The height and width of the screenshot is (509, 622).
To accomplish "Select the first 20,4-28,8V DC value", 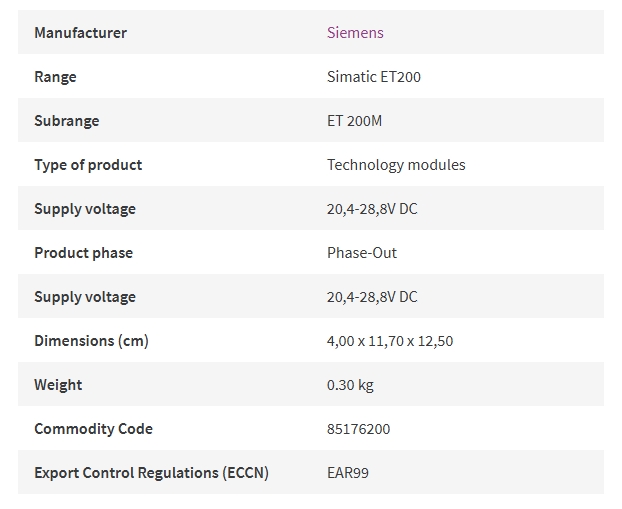I will (372, 209).
